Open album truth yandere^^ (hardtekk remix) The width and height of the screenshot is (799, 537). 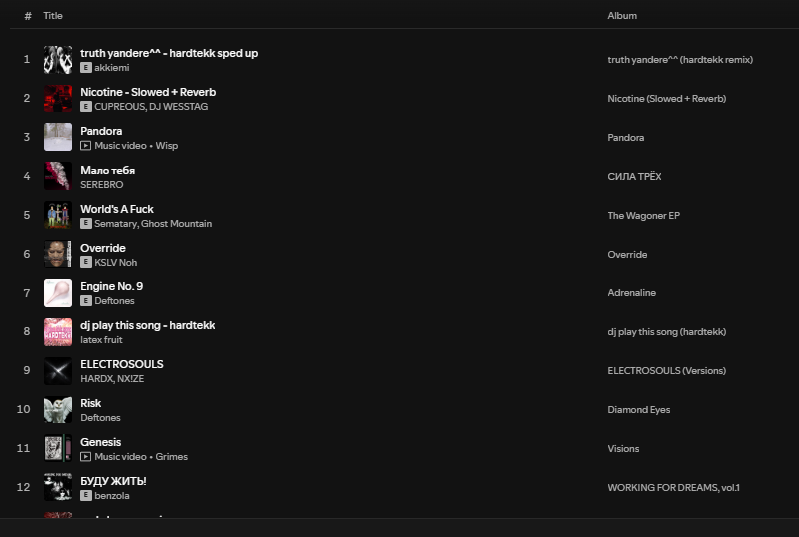680,60
